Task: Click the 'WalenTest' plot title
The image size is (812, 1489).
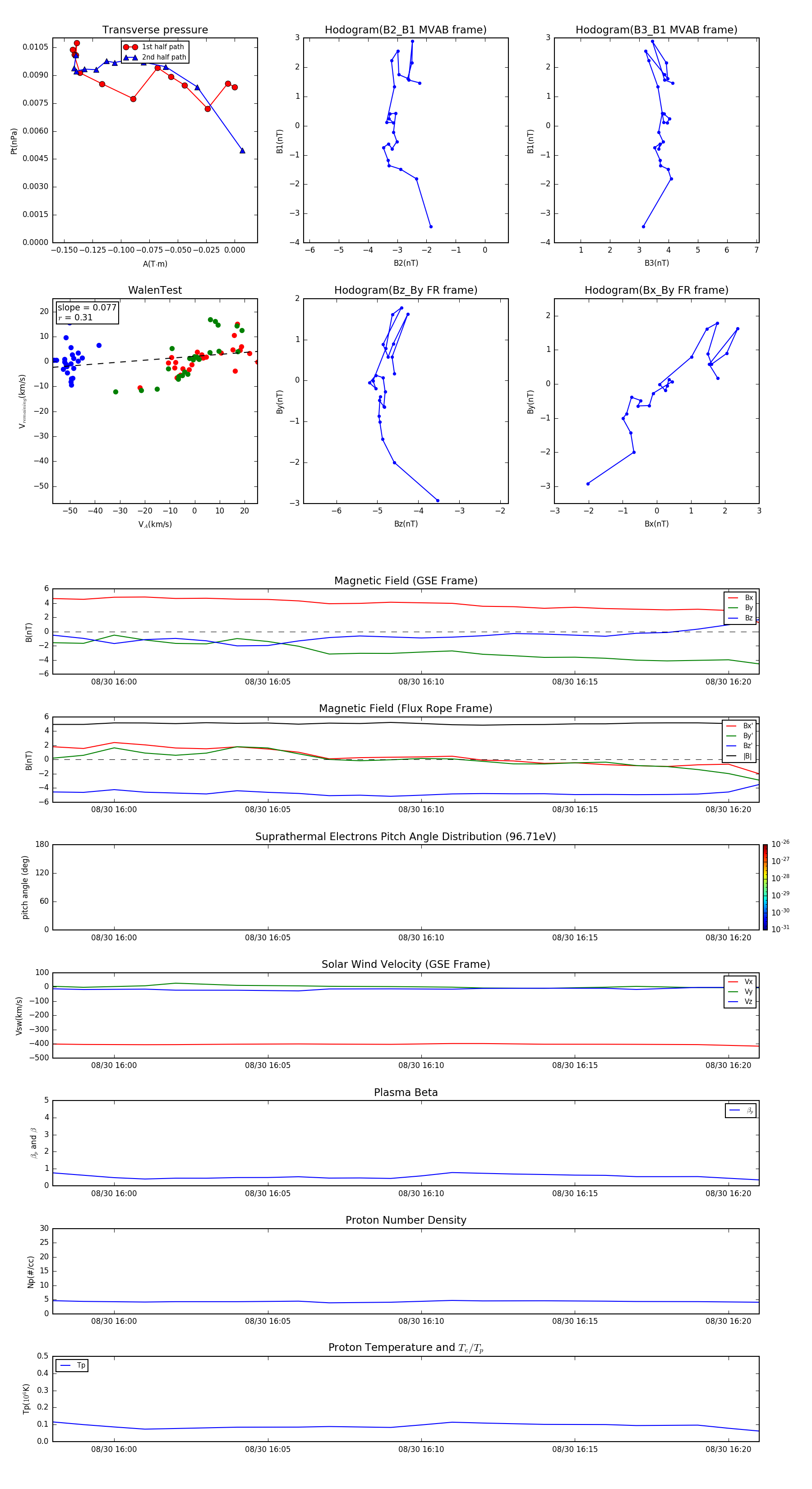Action: [x=155, y=290]
